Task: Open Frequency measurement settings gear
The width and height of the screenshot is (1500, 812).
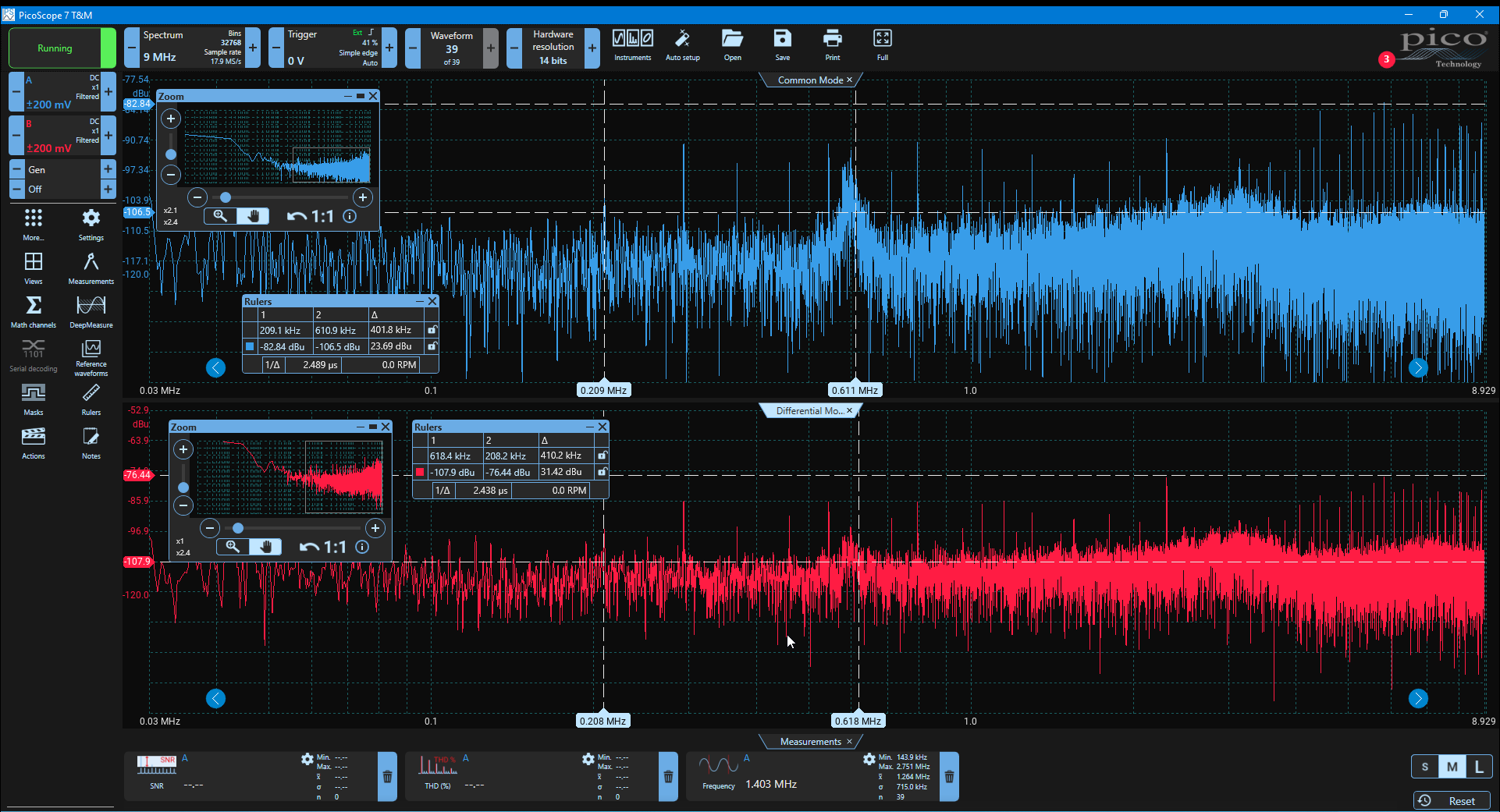Action: click(x=869, y=759)
